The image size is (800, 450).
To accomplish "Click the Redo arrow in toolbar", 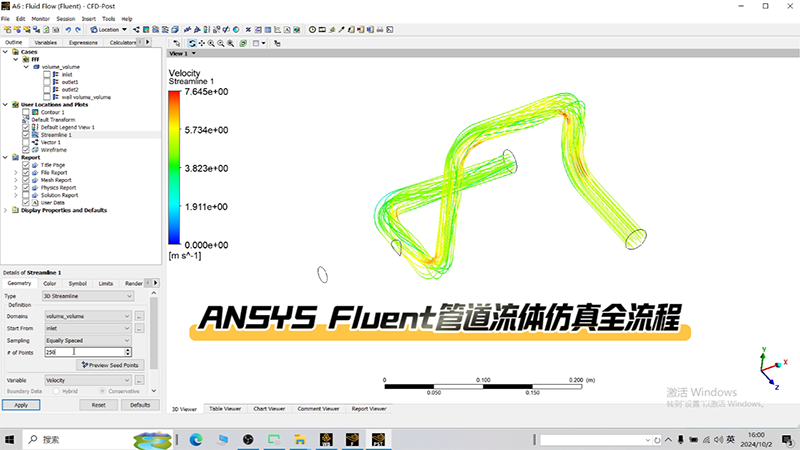I will [x=78, y=30].
